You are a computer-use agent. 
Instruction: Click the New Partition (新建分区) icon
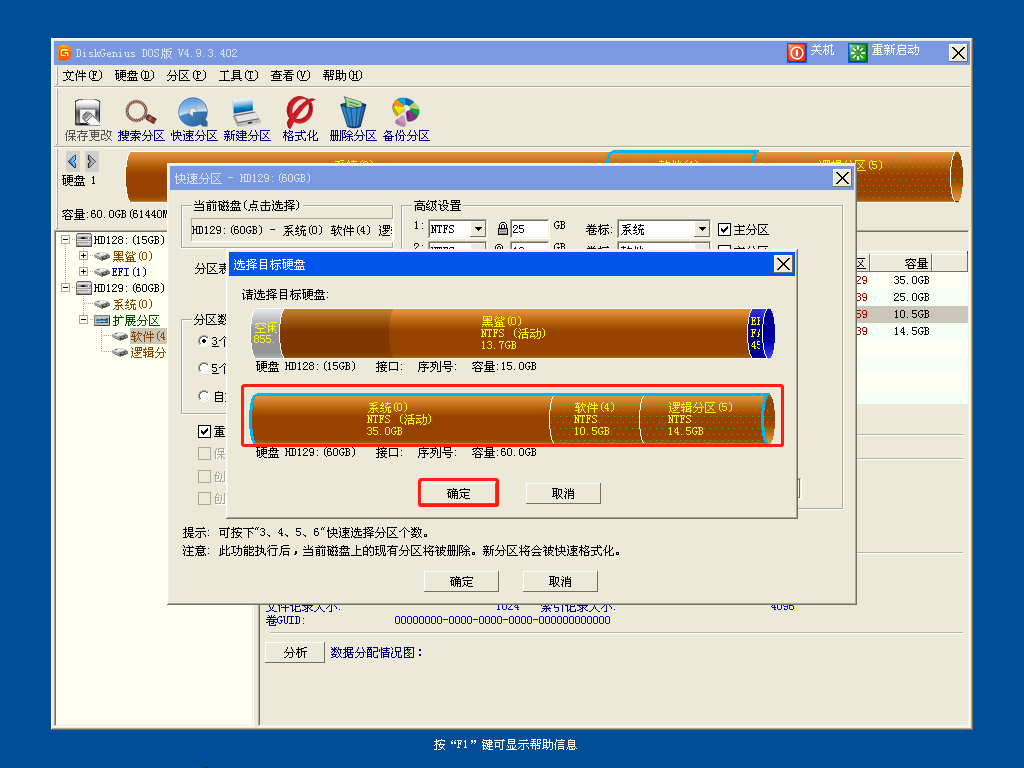tap(247, 120)
